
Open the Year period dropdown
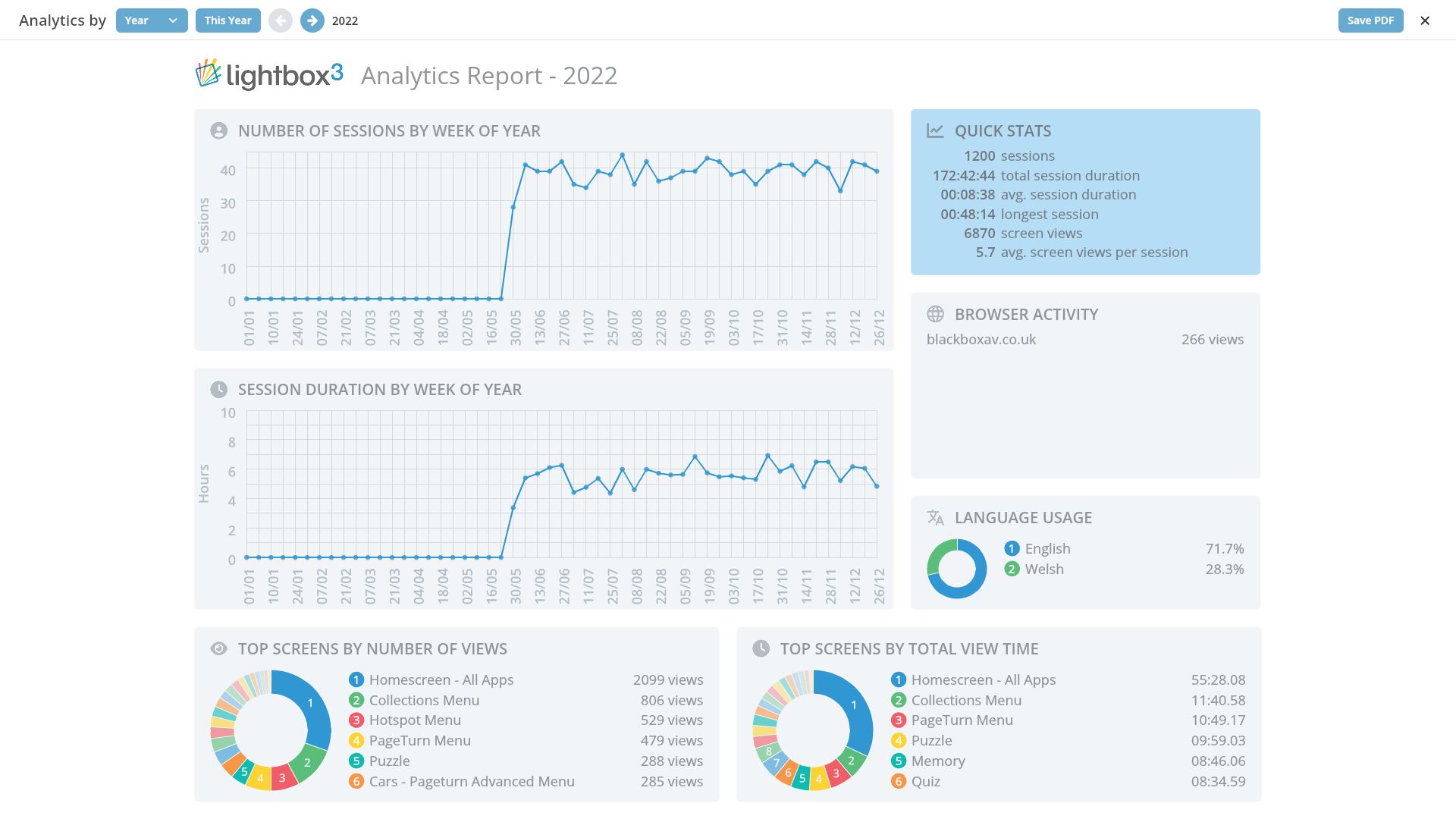pos(152,20)
